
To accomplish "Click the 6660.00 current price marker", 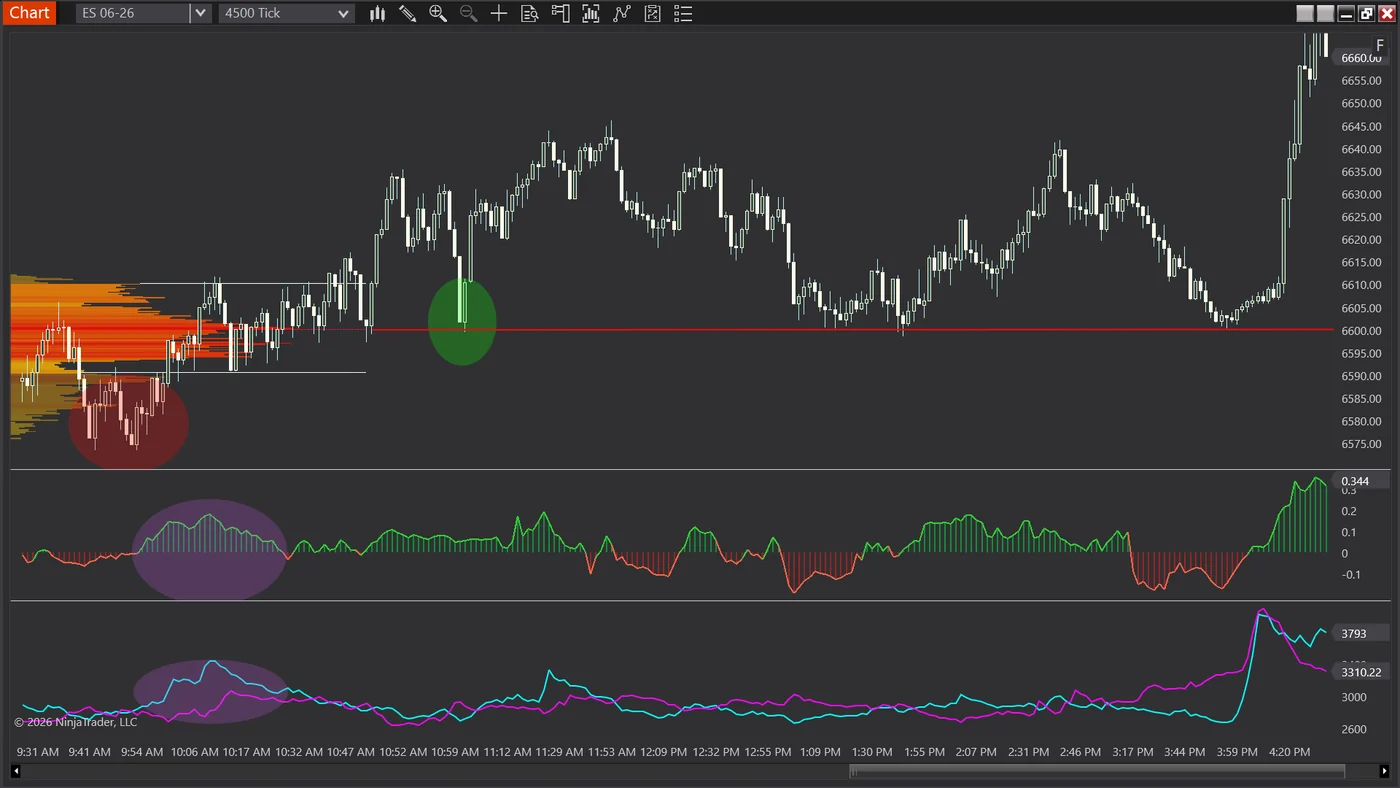I will 1361,58.
